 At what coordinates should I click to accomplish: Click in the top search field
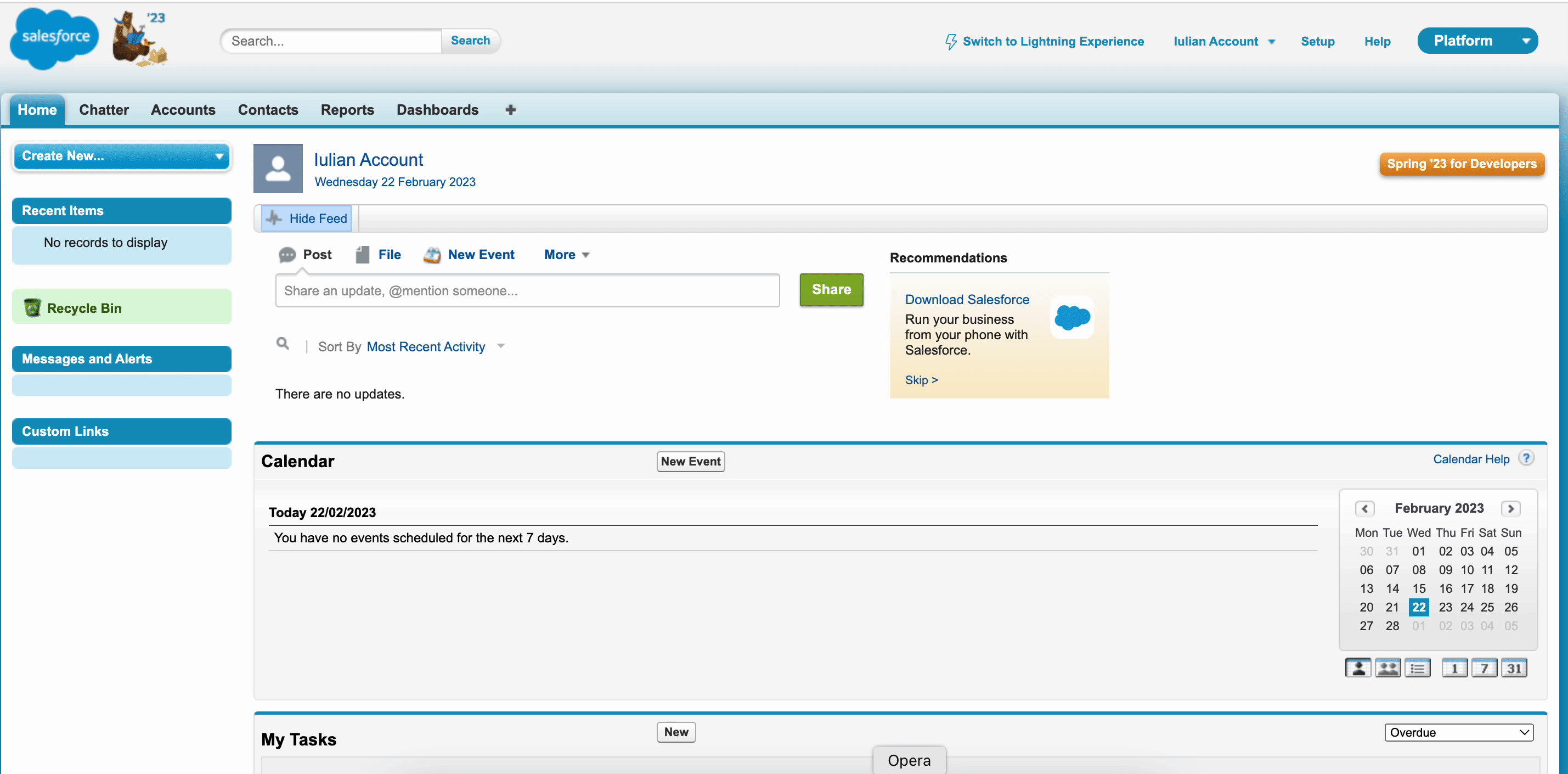332,41
